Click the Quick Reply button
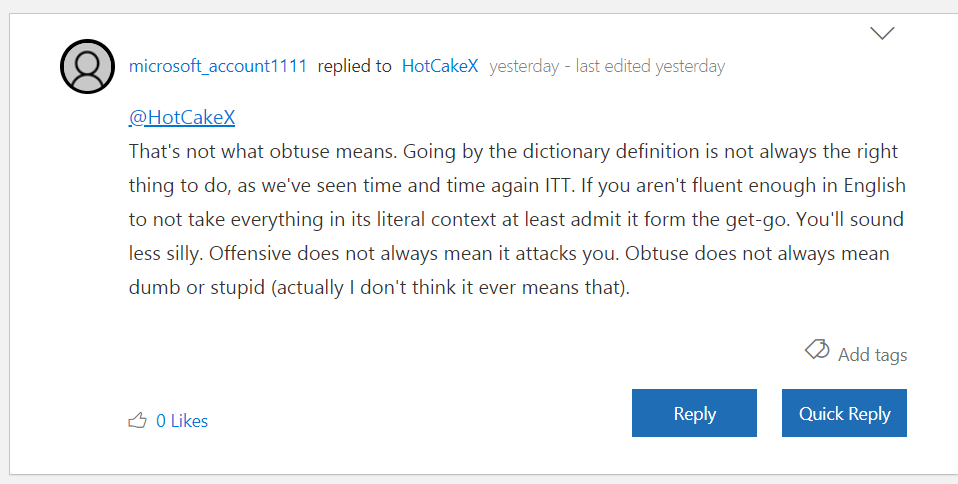958x484 pixels. pos(844,413)
